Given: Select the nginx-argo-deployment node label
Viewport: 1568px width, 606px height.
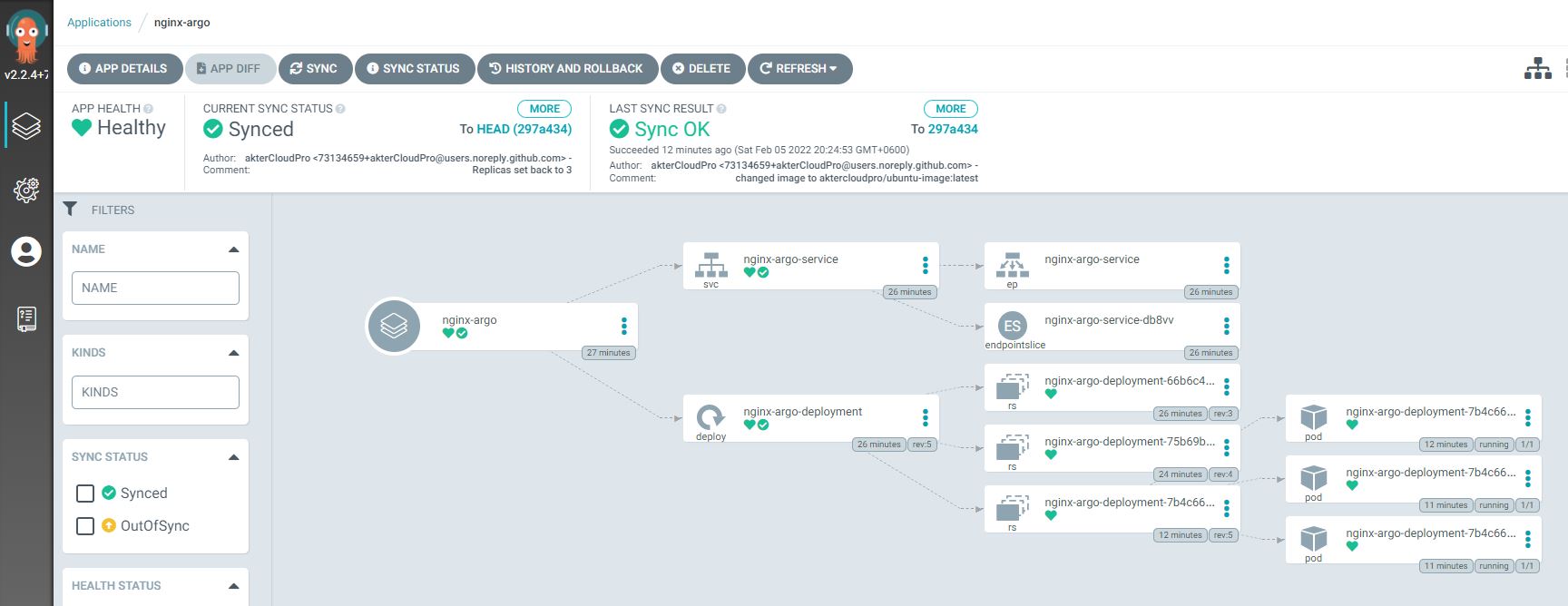Looking at the screenshot, I should (803, 412).
